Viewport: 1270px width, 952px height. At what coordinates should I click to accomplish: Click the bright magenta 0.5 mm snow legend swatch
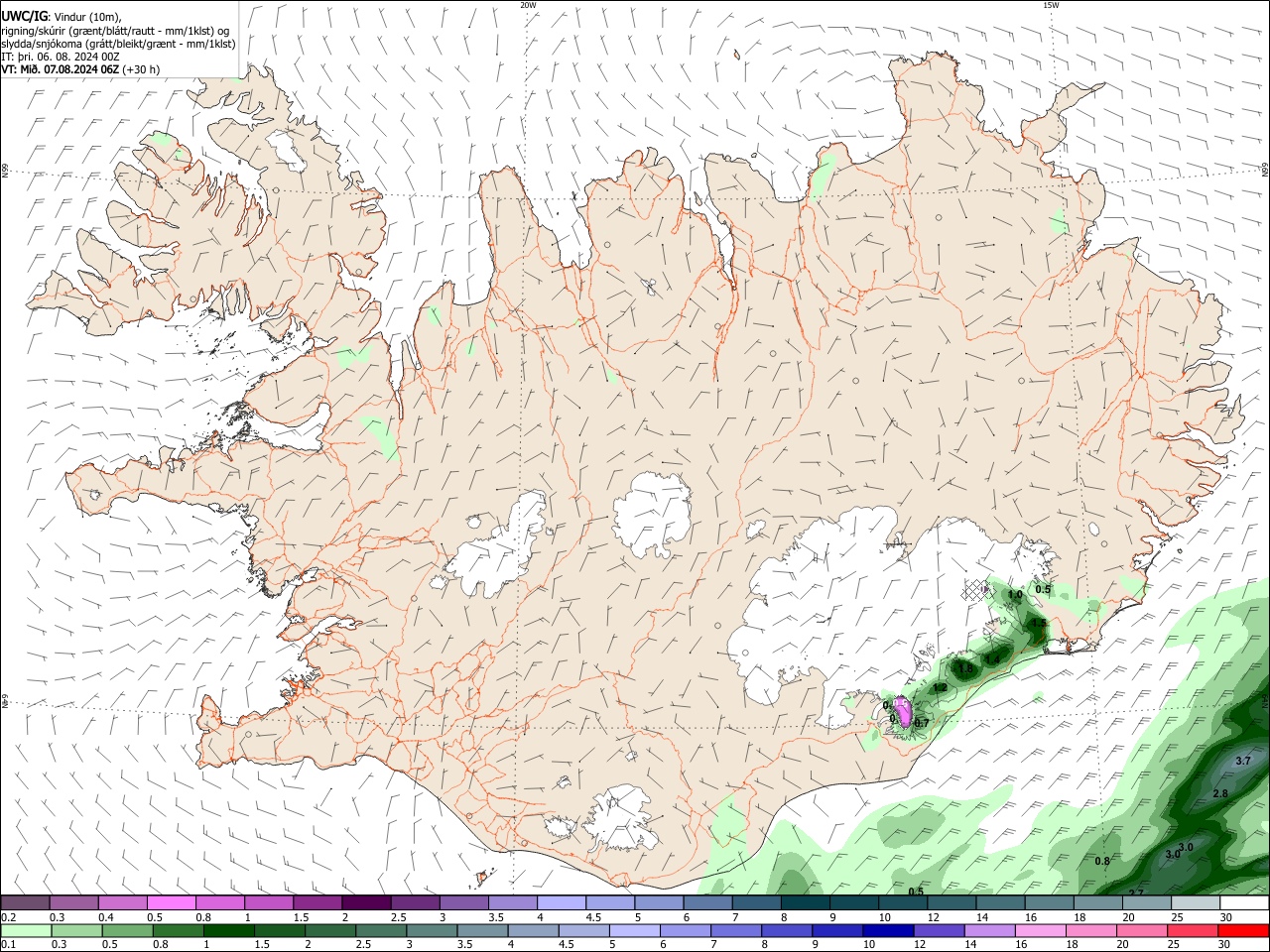tap(172, 903)
